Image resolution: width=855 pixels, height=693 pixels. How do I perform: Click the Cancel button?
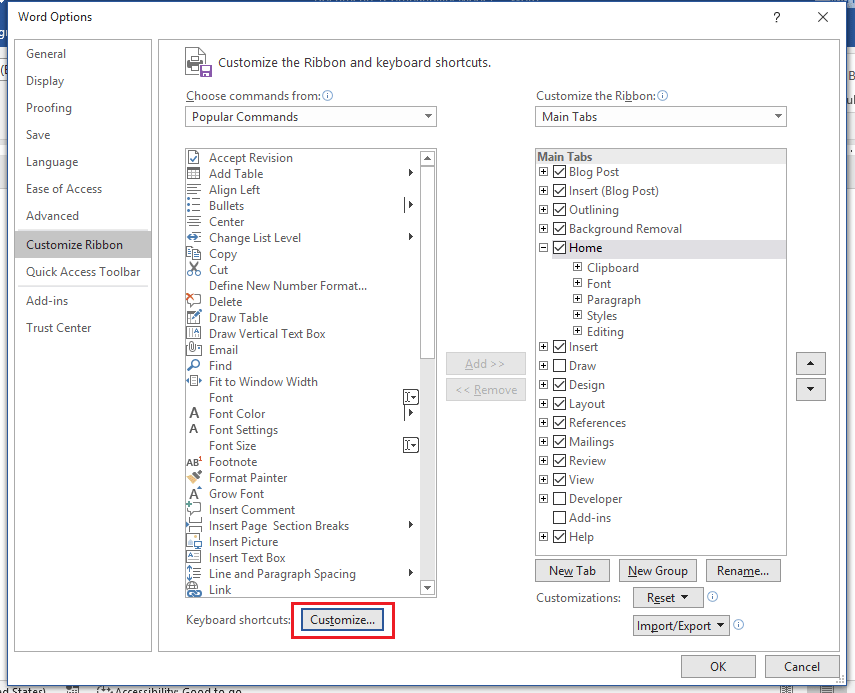802,666
